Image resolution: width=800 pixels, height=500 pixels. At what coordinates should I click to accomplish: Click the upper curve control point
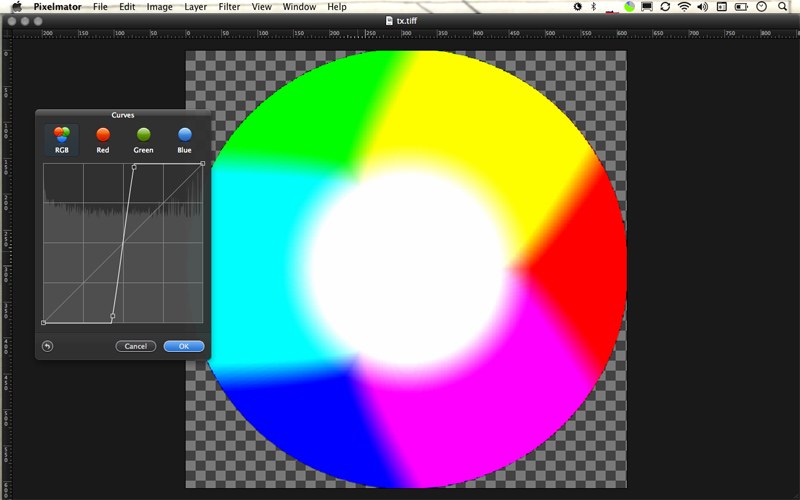(134, 166)
